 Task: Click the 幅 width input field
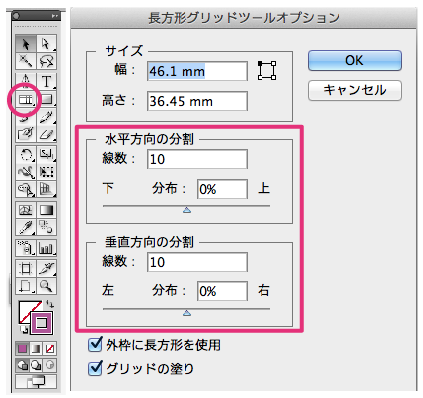point(197,71)
